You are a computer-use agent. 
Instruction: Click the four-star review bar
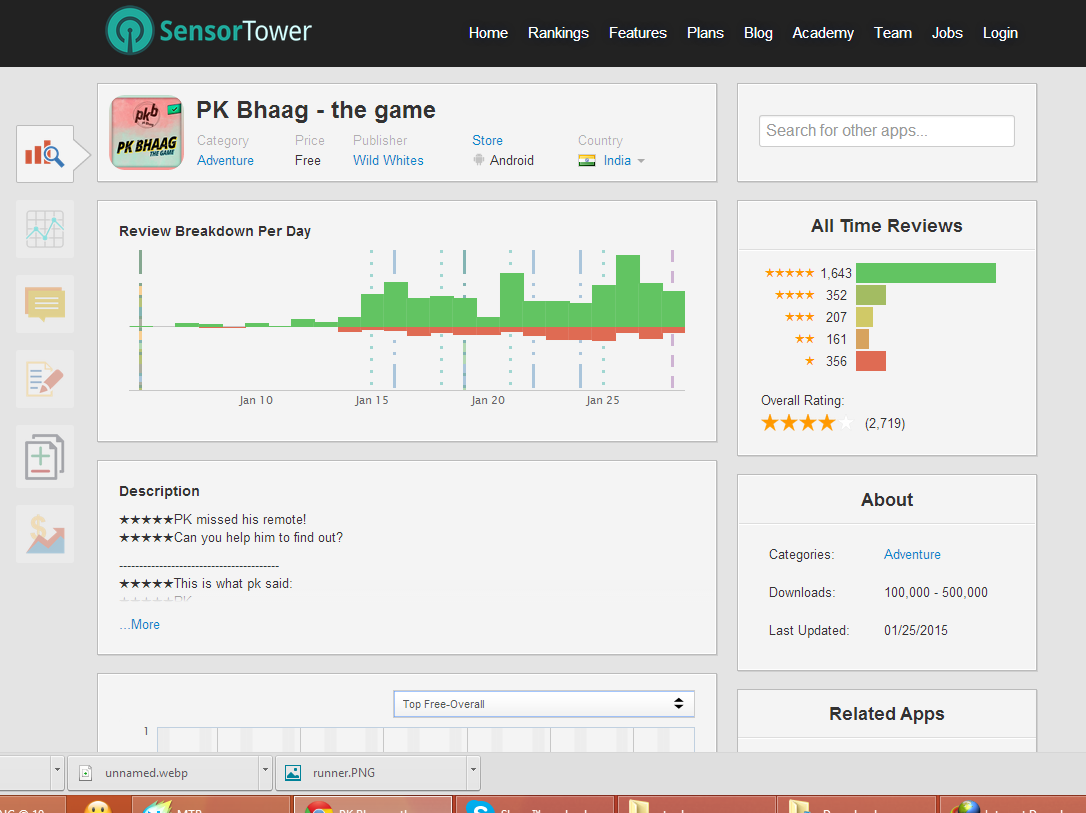click(x=871, y=295)
